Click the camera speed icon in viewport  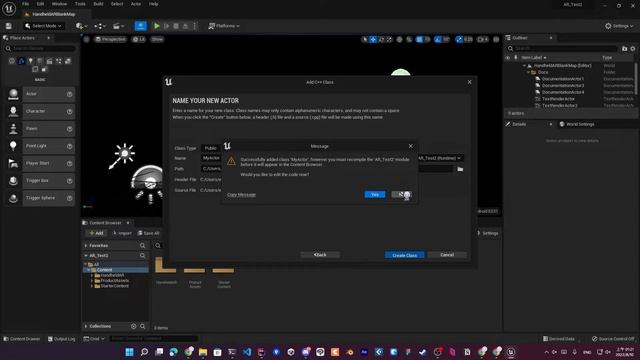pyautogui.click(x=482, y=40)
